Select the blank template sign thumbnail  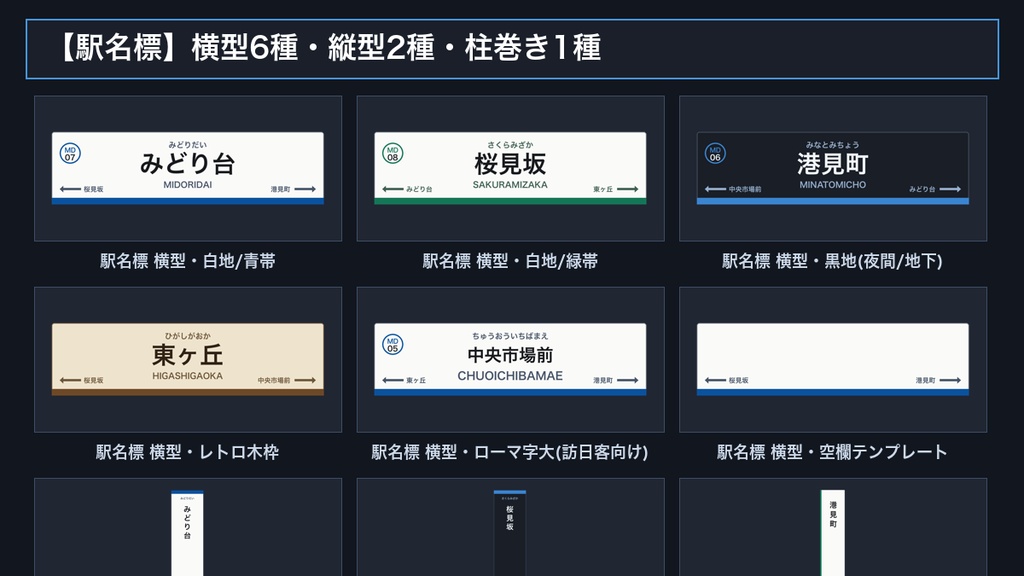833,360
